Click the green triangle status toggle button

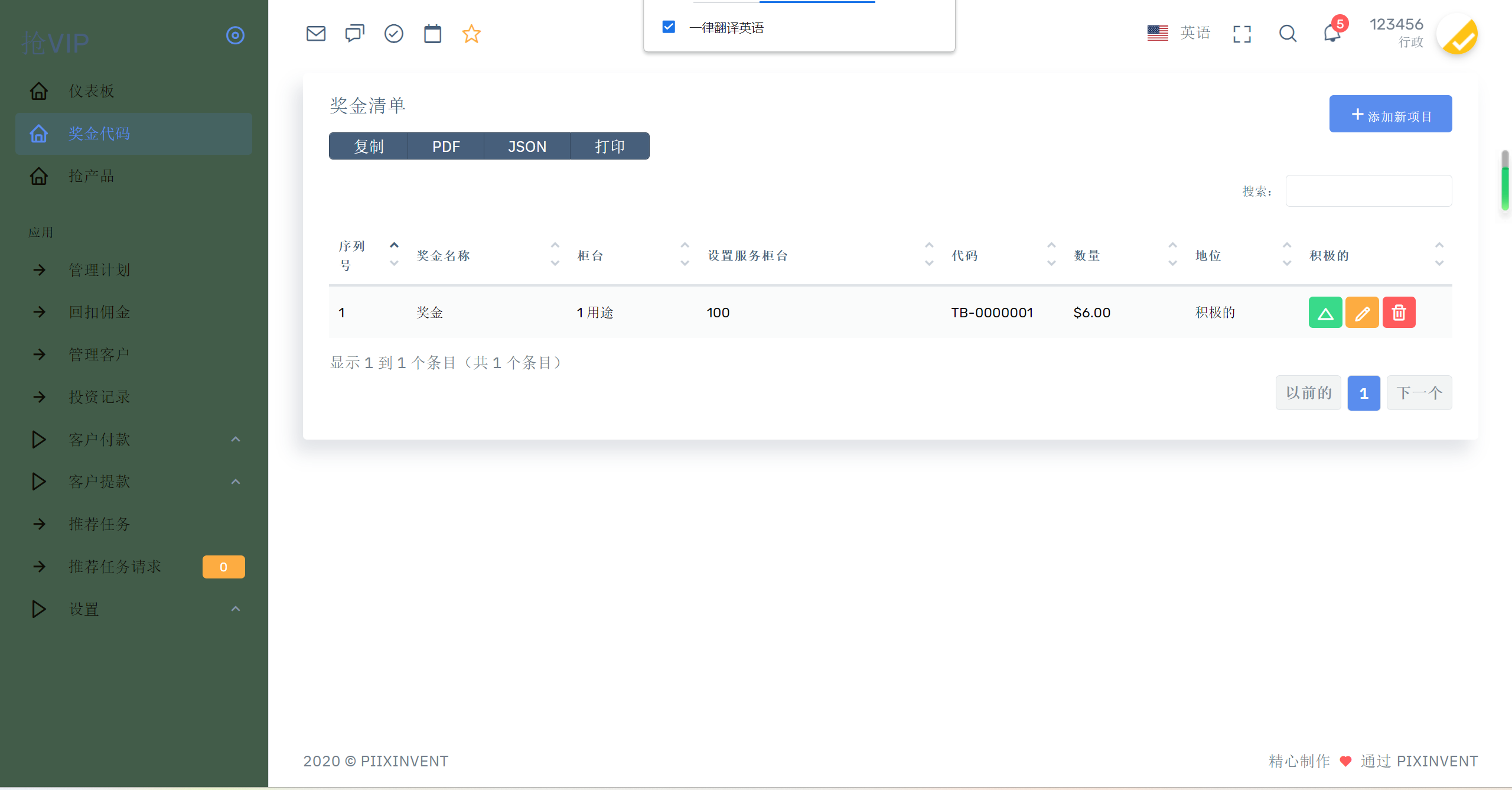point(1325,313)
